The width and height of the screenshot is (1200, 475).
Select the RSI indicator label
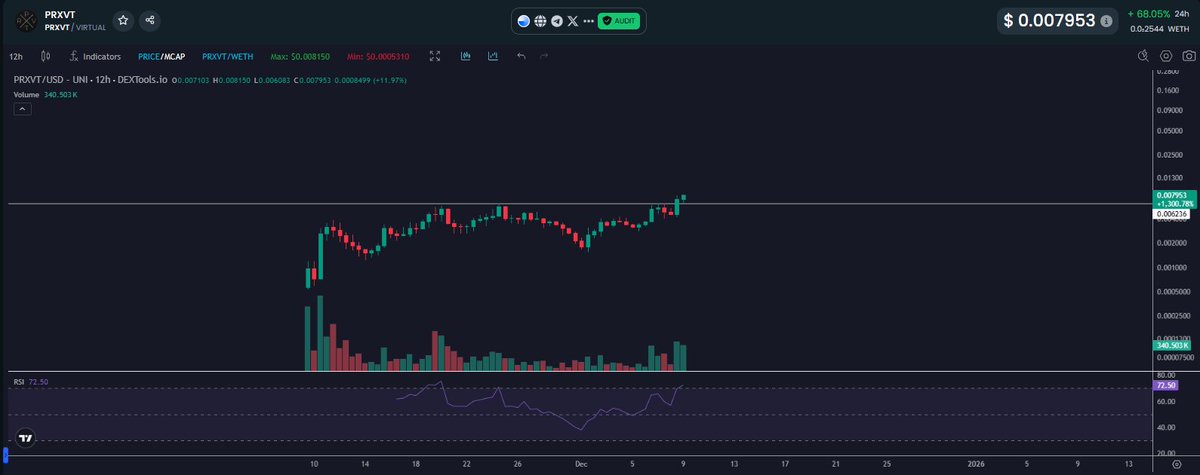coord(19,382)
